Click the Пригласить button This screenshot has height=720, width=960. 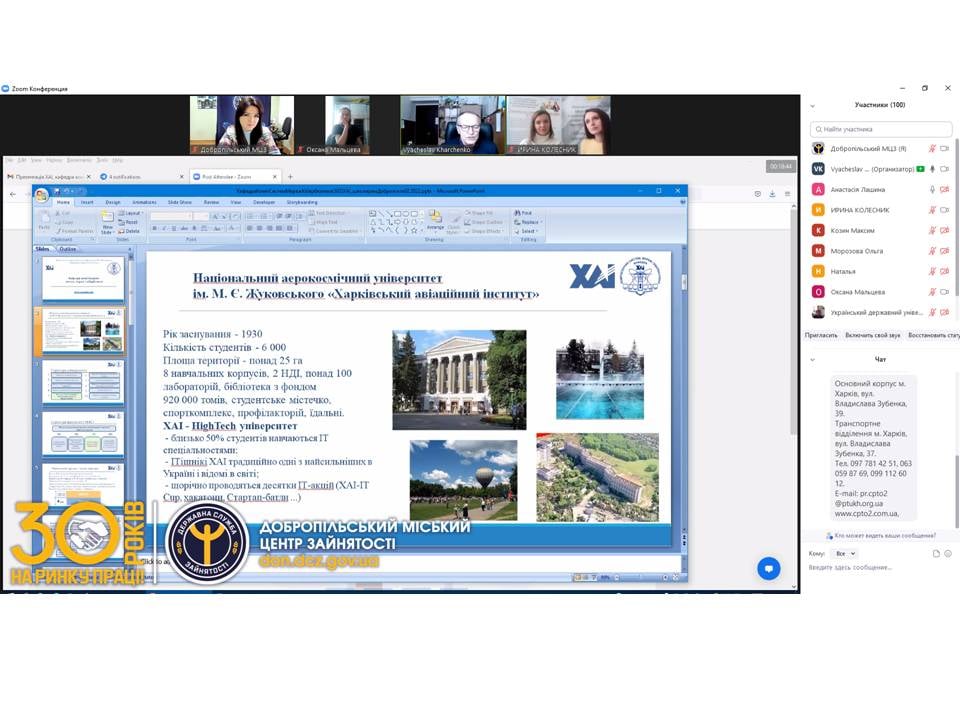[x=821, y=336]
